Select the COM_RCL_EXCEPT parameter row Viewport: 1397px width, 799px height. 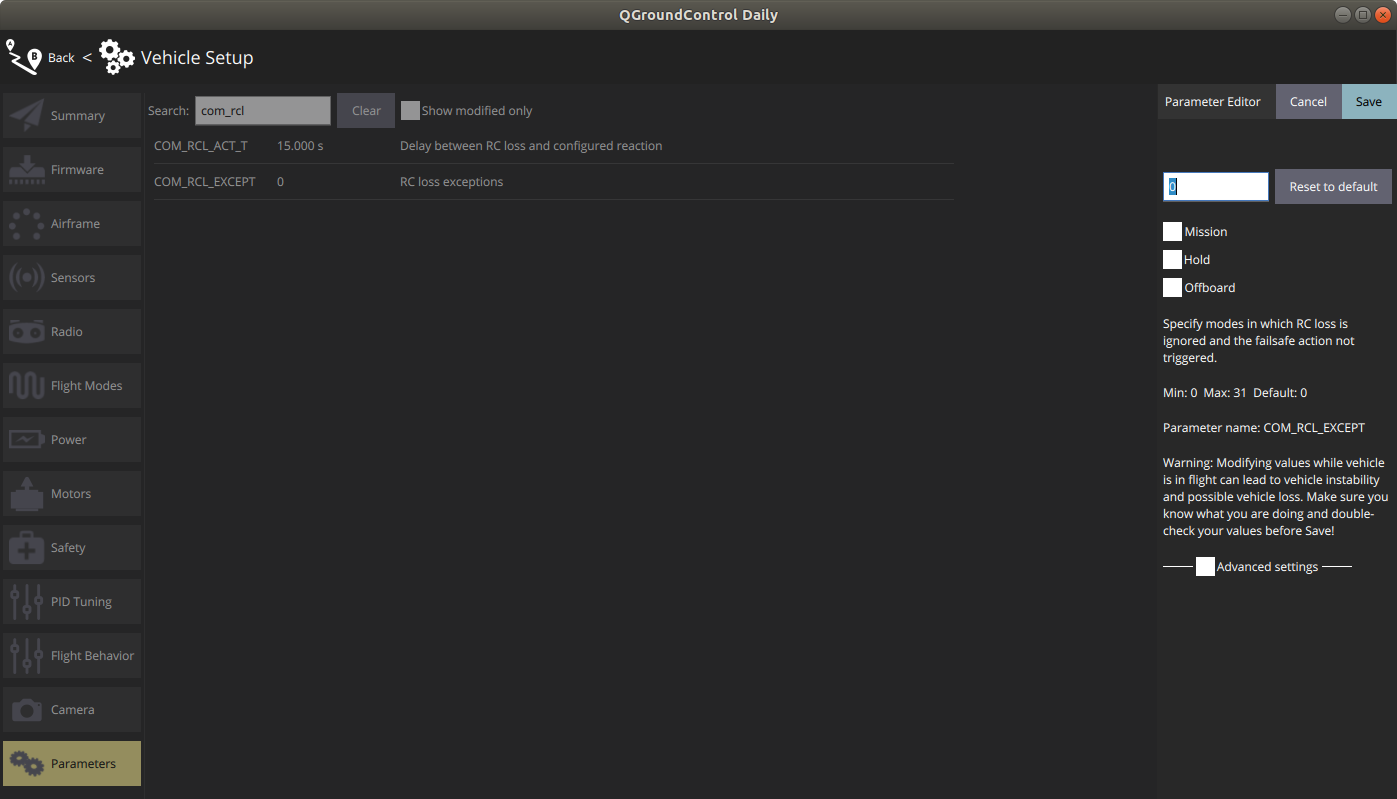point(553,182)
